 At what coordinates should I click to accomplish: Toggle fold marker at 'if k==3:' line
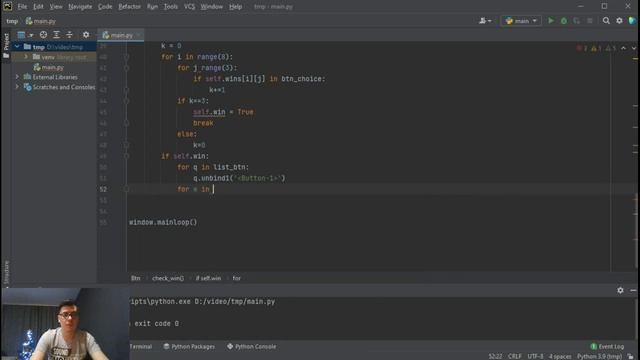pos(127,101)
